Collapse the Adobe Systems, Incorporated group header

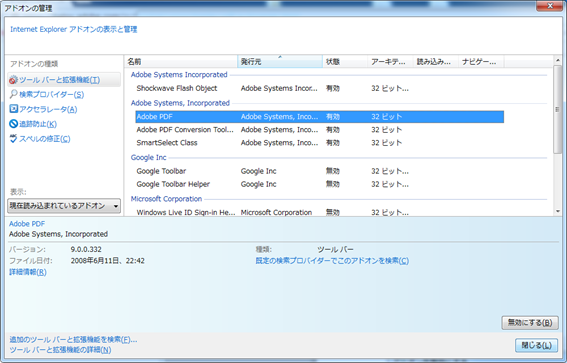tap(180, 103)
